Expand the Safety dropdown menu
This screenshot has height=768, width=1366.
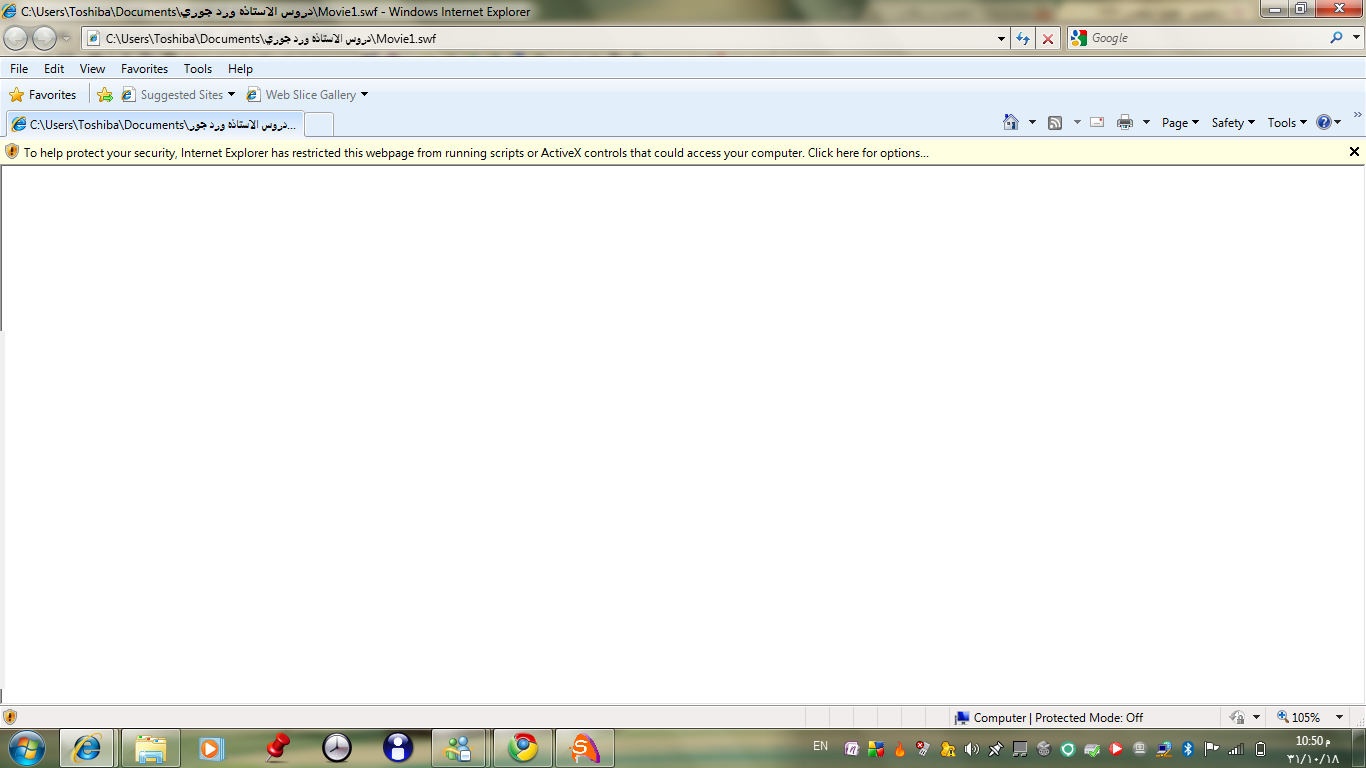coord(1232,122)
